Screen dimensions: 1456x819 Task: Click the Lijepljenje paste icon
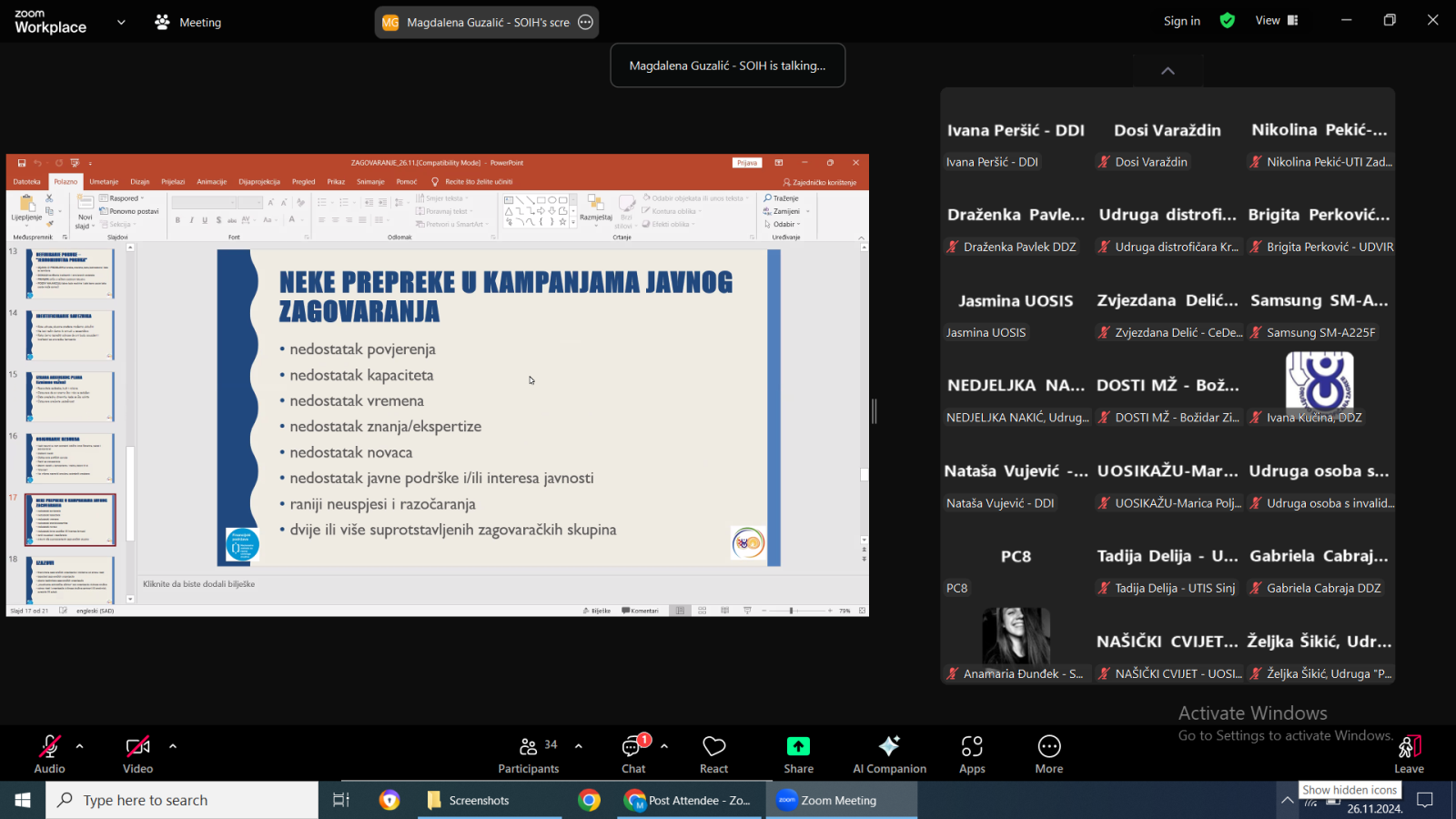tap(26, 203)
